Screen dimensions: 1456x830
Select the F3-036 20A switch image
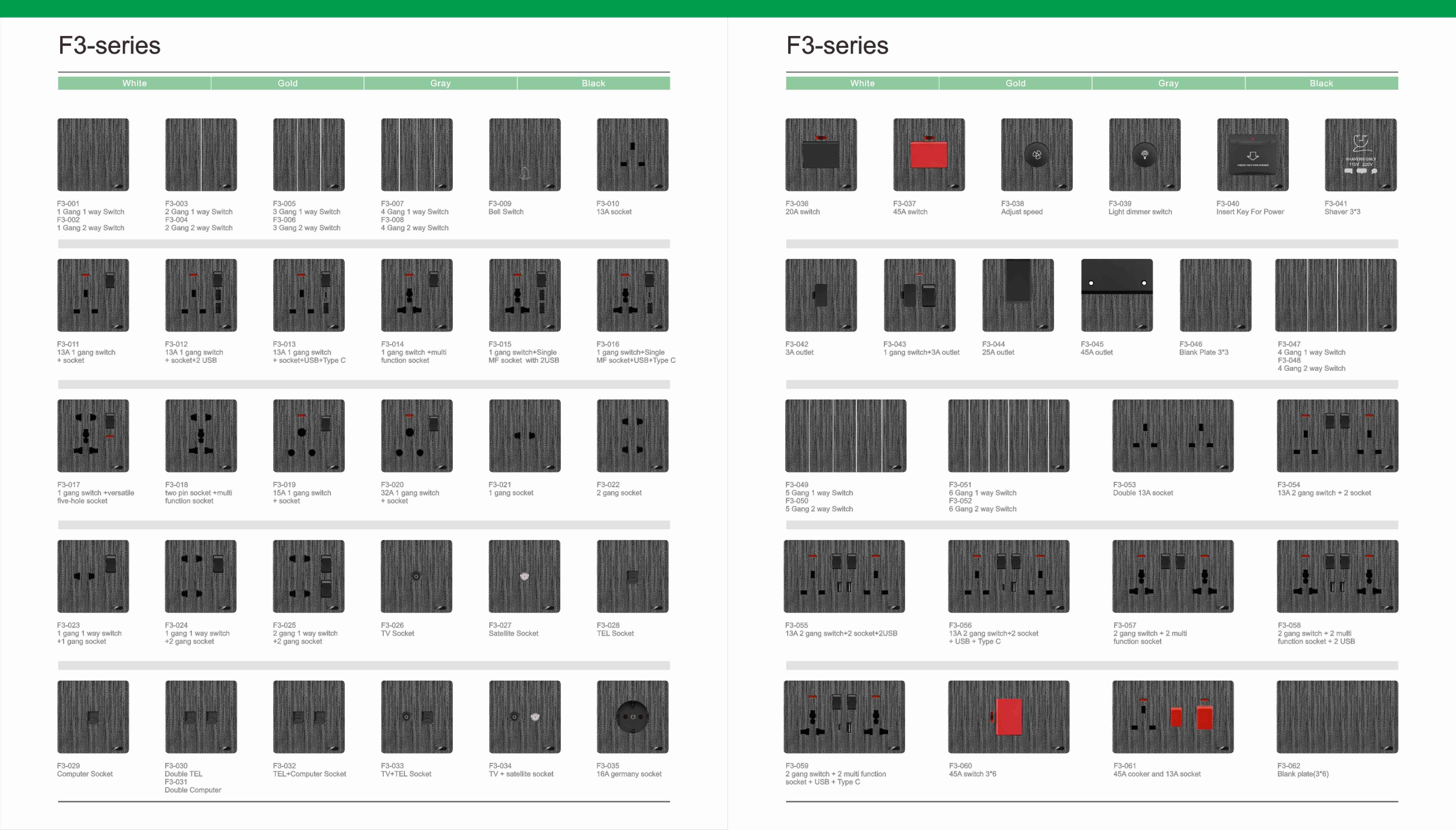[821, 155]
